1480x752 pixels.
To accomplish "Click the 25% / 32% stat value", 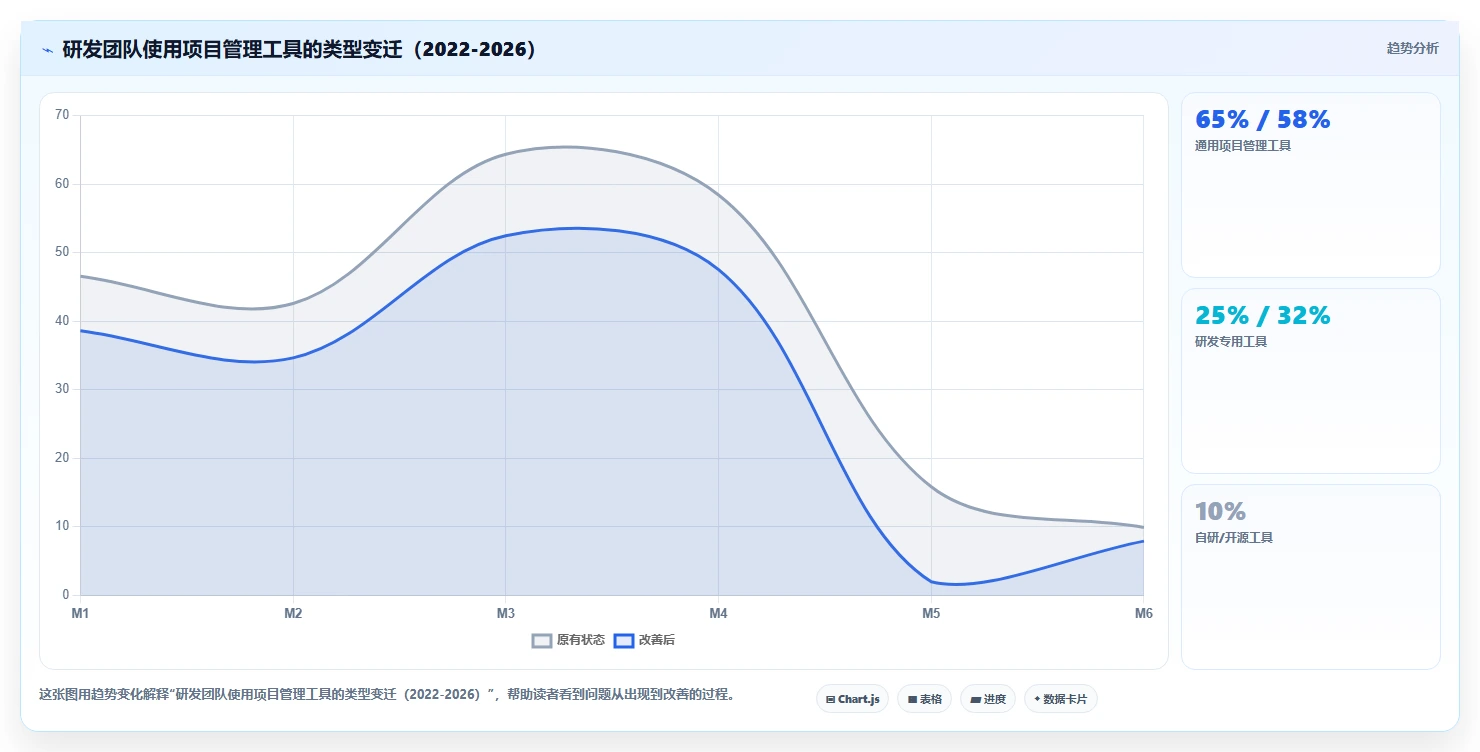I will [x=1263, y=316].
